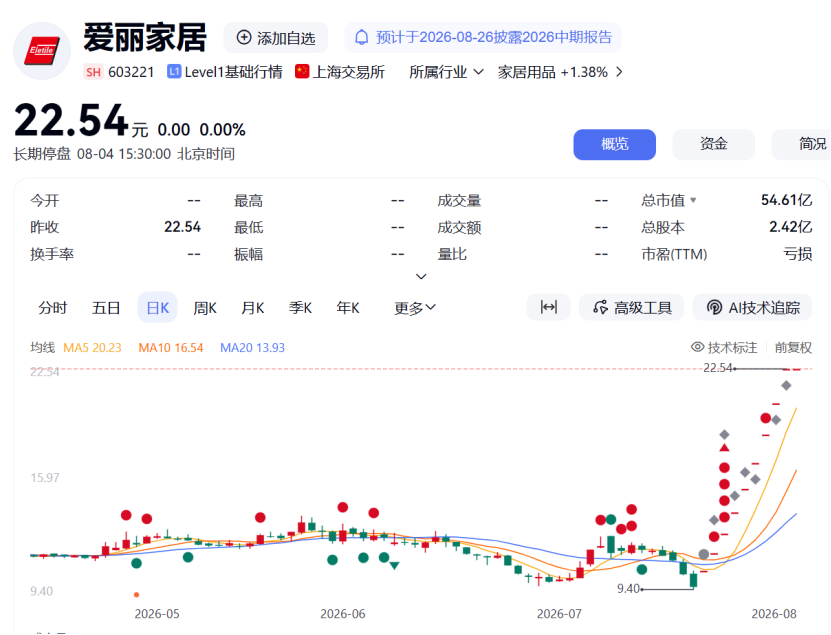831x635 pixels.
Task: Click the AI技术追踪 button
Action: (752, 307)
